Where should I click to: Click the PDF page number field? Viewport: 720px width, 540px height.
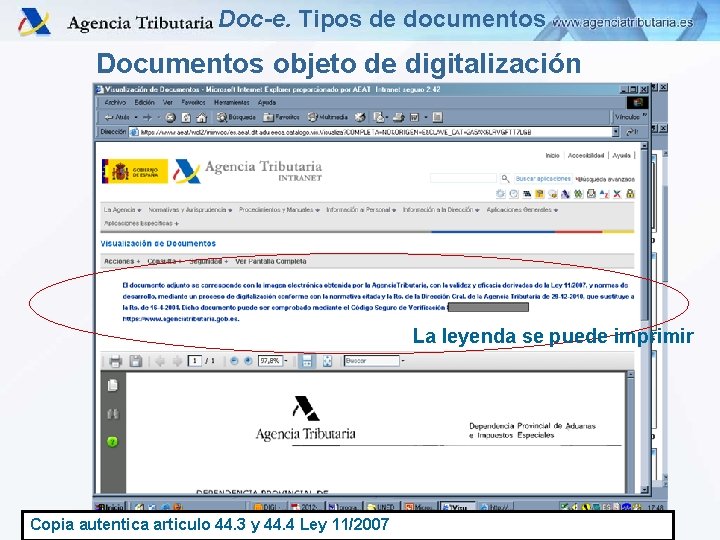(195, 361)
